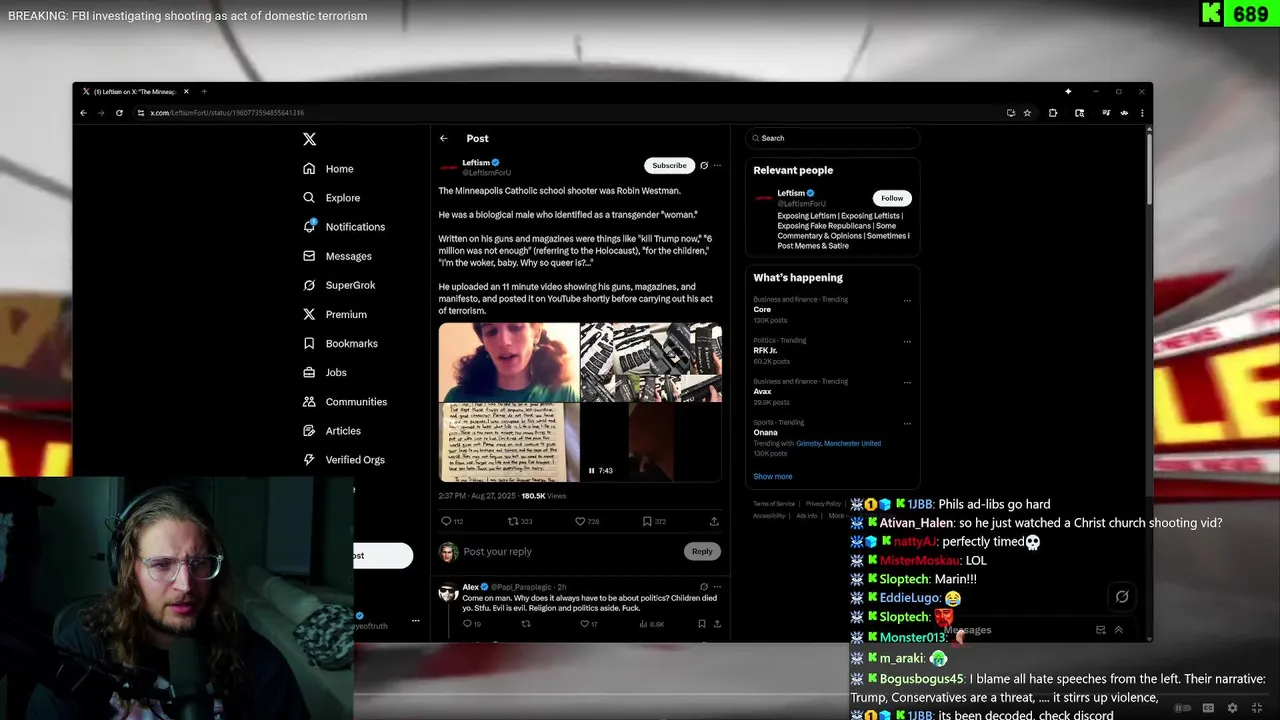The image size is (1280, 720).
Task: Click the X Search box
Action: pyautogui.click(x=832, y=138)
